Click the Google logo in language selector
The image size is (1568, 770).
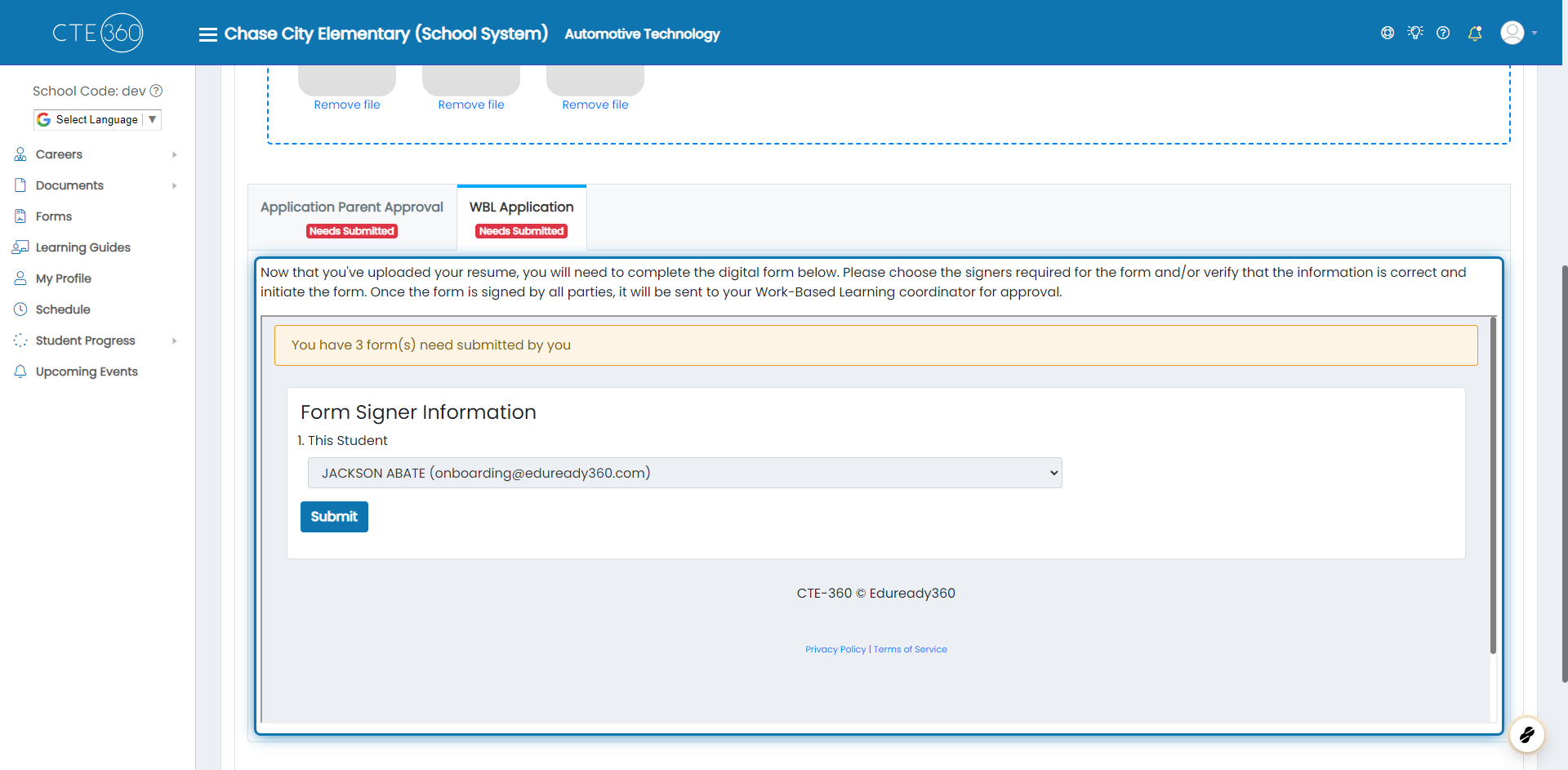coord(44,119)
